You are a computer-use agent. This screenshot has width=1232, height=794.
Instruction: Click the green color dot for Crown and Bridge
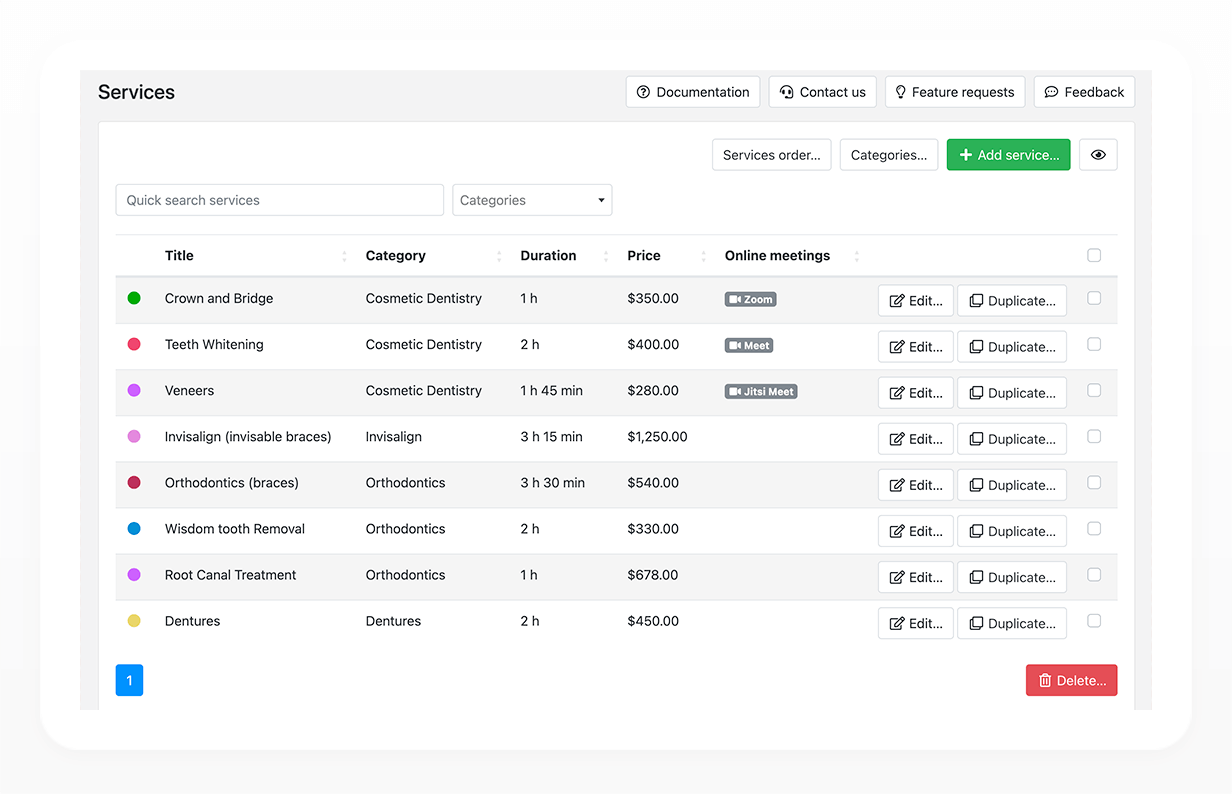(134, 298)
